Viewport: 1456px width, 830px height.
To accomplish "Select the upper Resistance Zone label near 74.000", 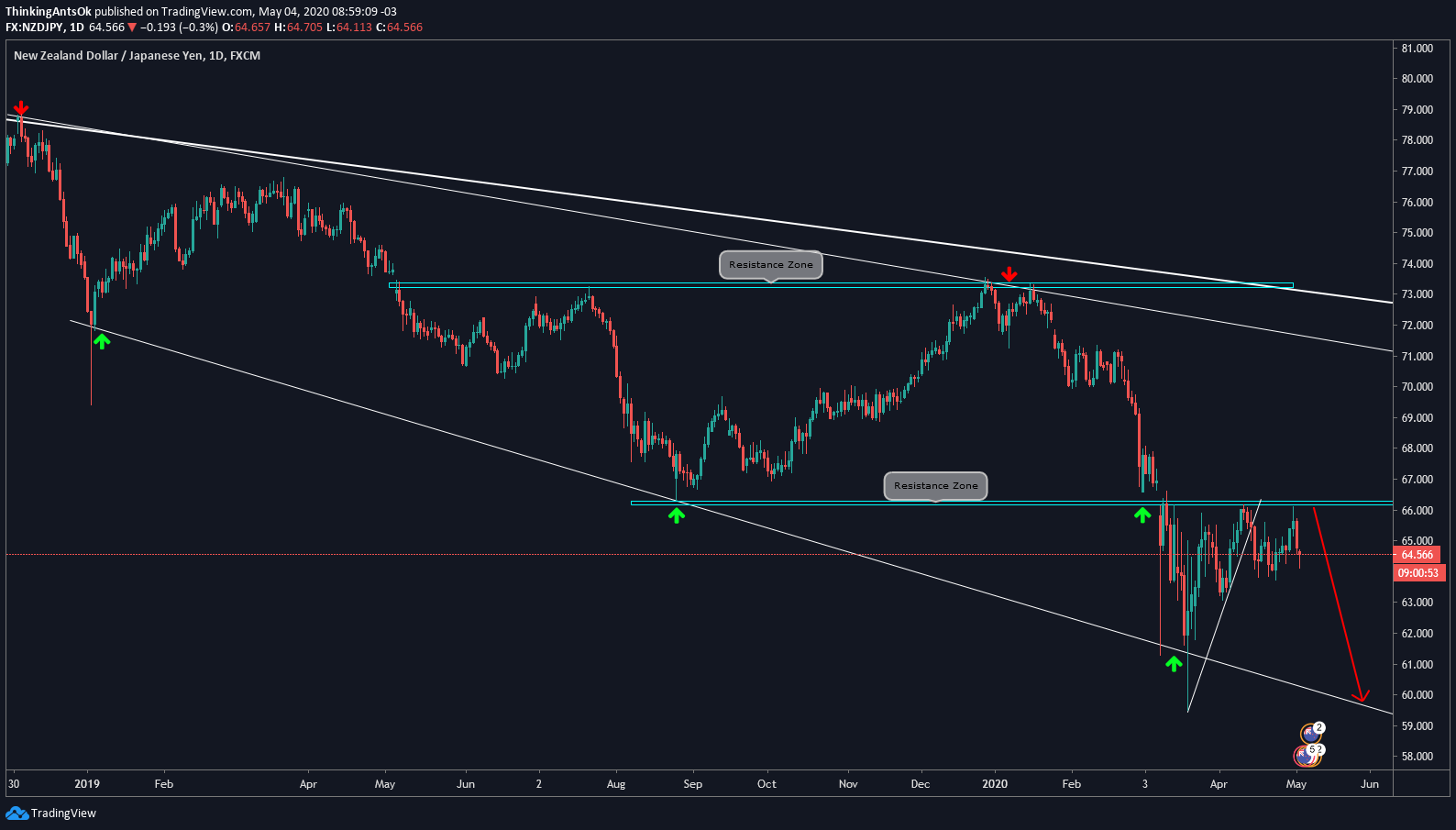I will (771, 265).
